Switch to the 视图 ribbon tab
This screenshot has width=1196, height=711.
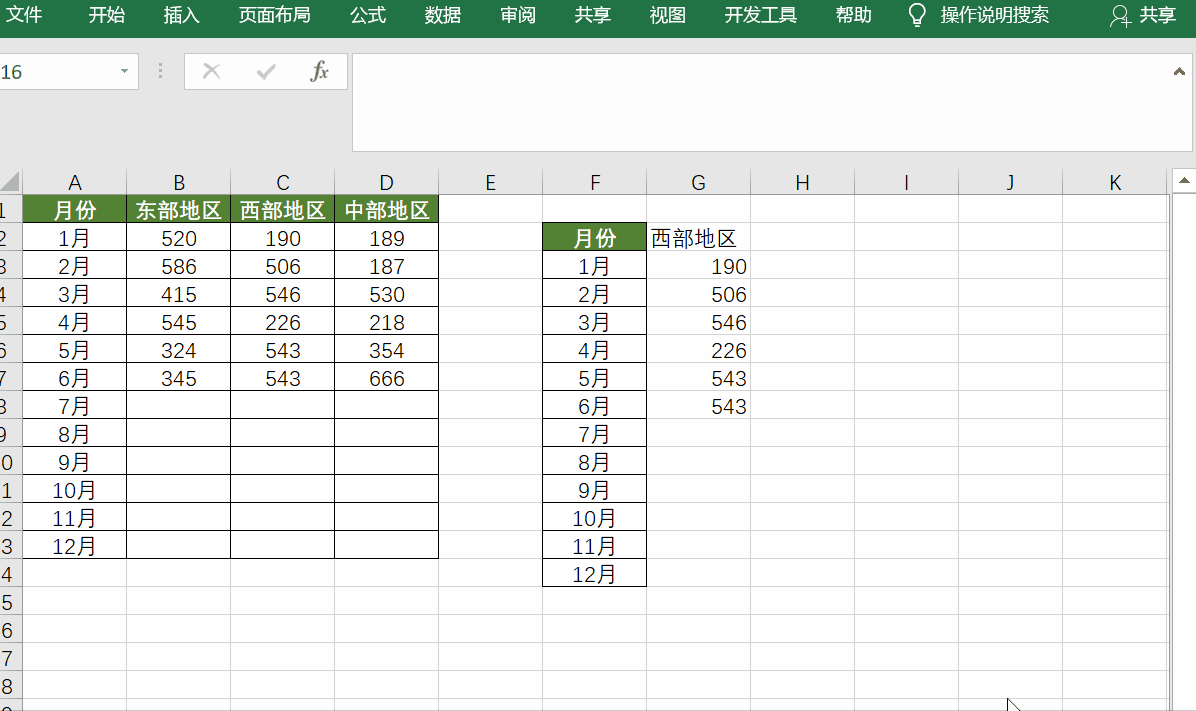click(667, 15)
